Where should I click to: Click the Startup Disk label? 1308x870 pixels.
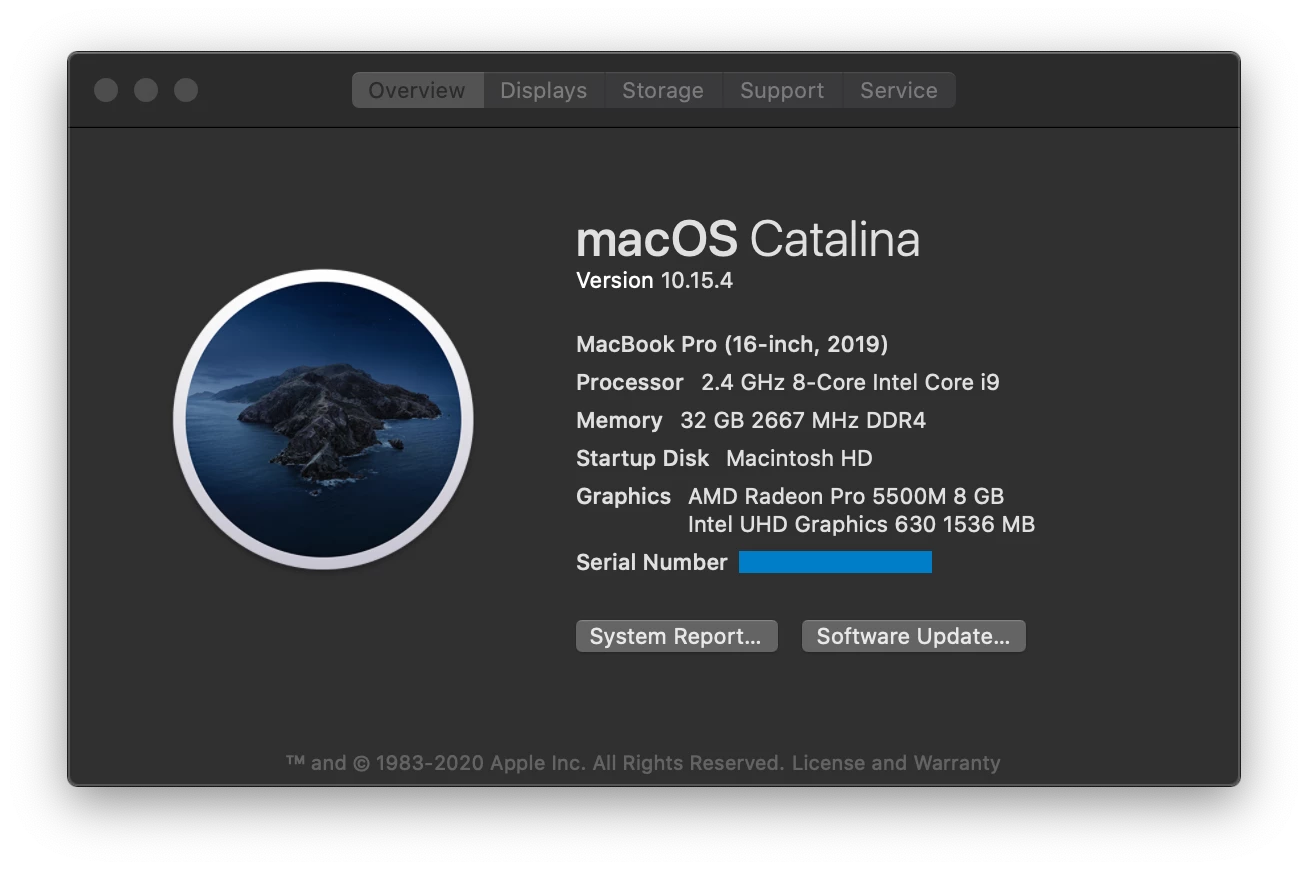(x=642, y=459)
